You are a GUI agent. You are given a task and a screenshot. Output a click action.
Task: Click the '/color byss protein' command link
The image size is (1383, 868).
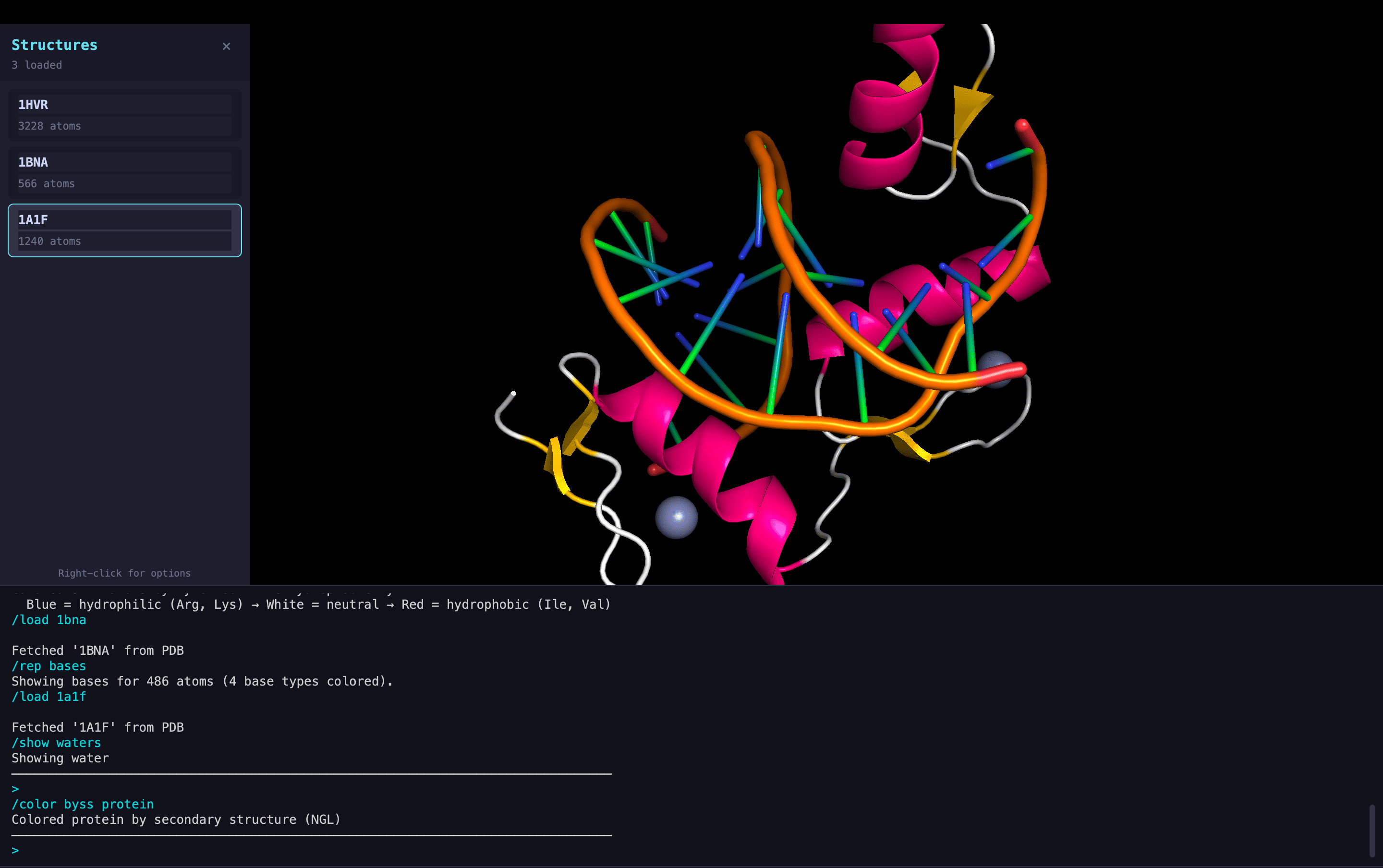coord(82,804)
